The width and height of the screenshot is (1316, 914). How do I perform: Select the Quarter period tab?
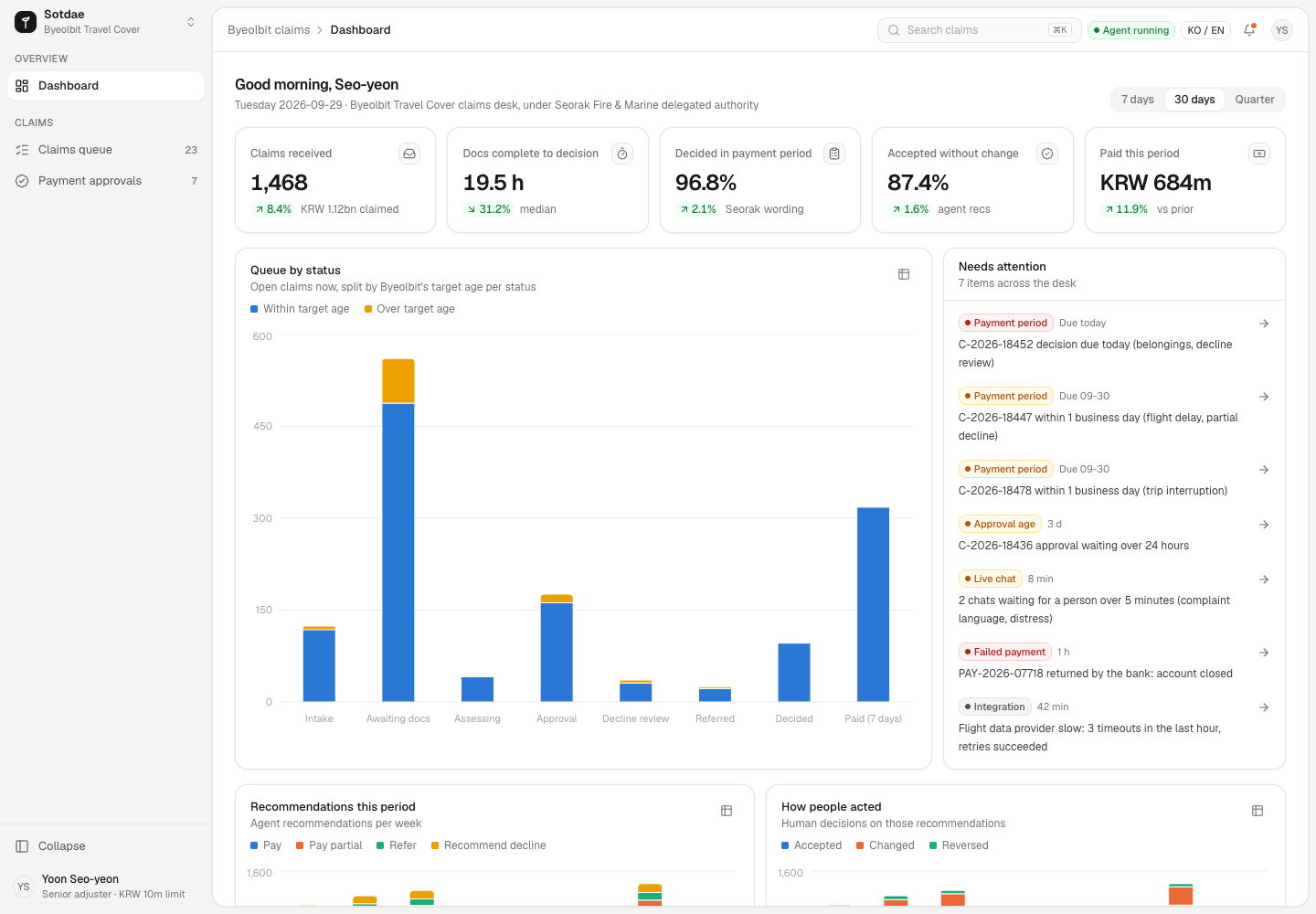point(1255,100)
